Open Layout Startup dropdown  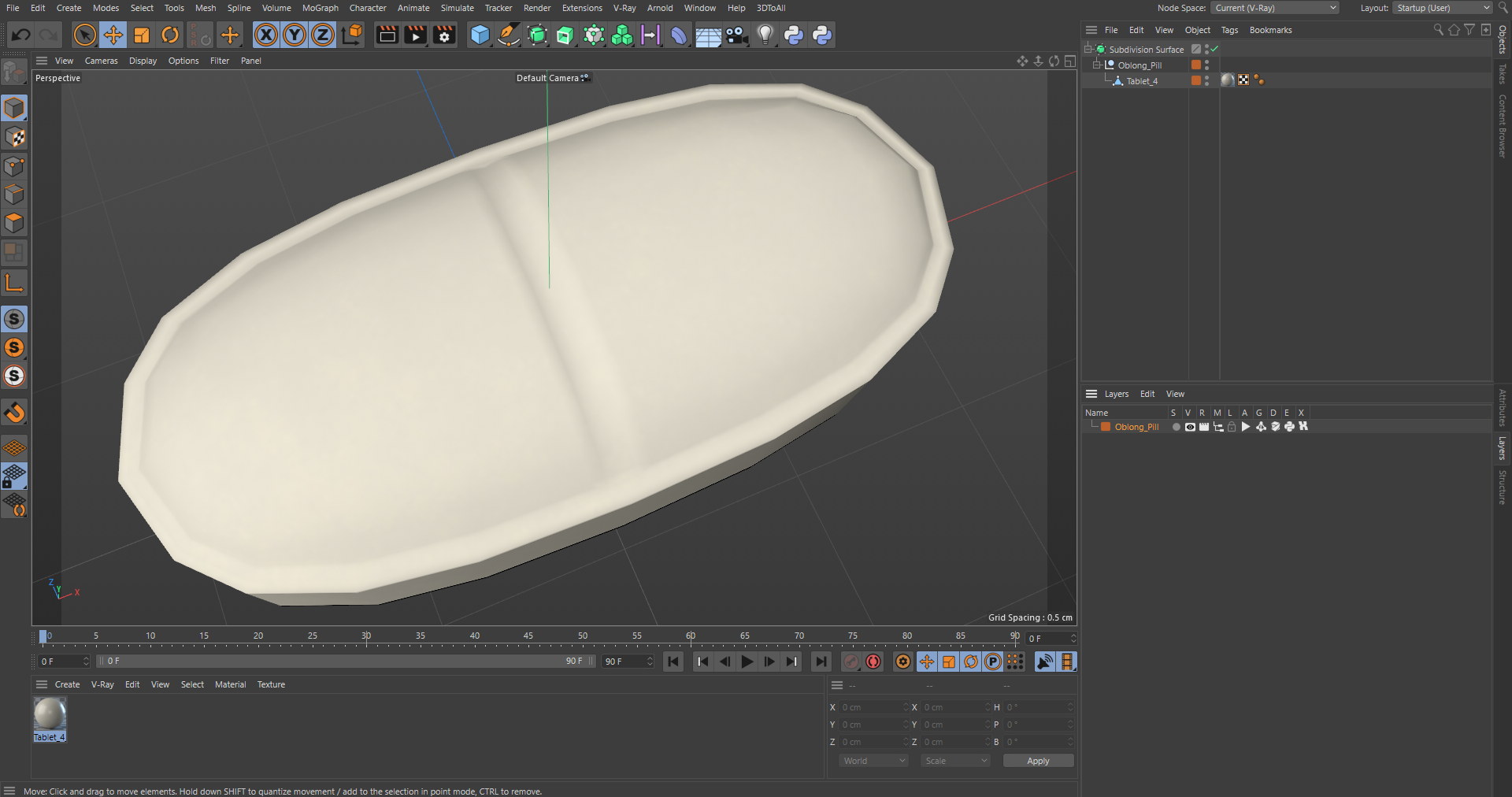(1443, 8)
